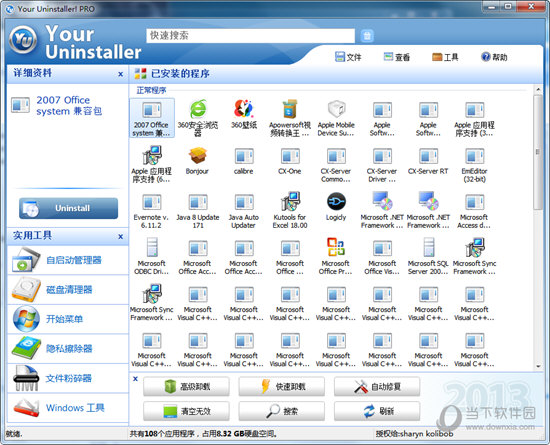550x445 pixels.
Task: Select Apple Mobile Device Support icon
Action: pyautogui.click(x=336, y=117)
